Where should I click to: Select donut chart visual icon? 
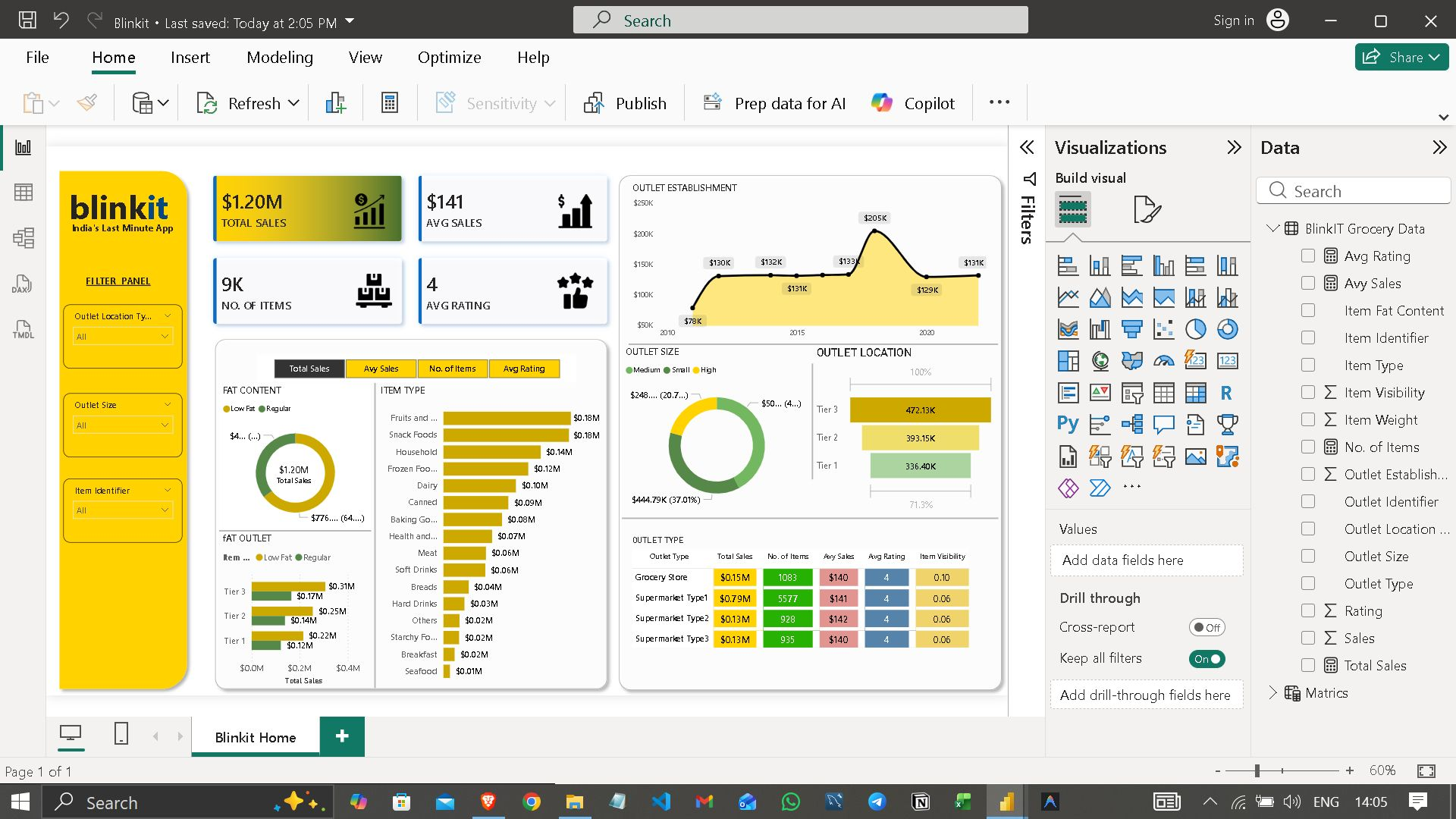[1227, 329]
